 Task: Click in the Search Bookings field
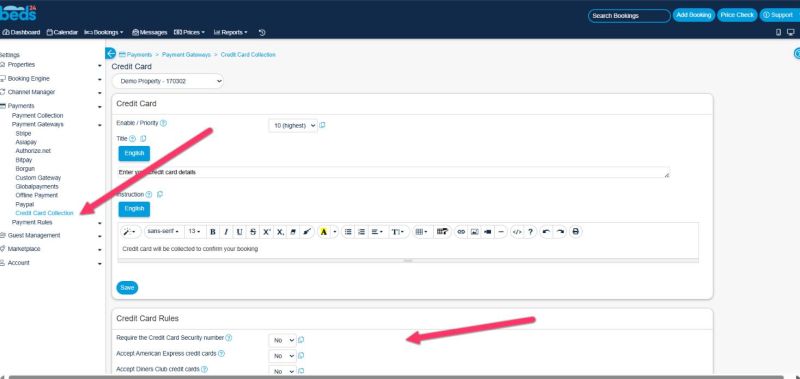(629, 15)
